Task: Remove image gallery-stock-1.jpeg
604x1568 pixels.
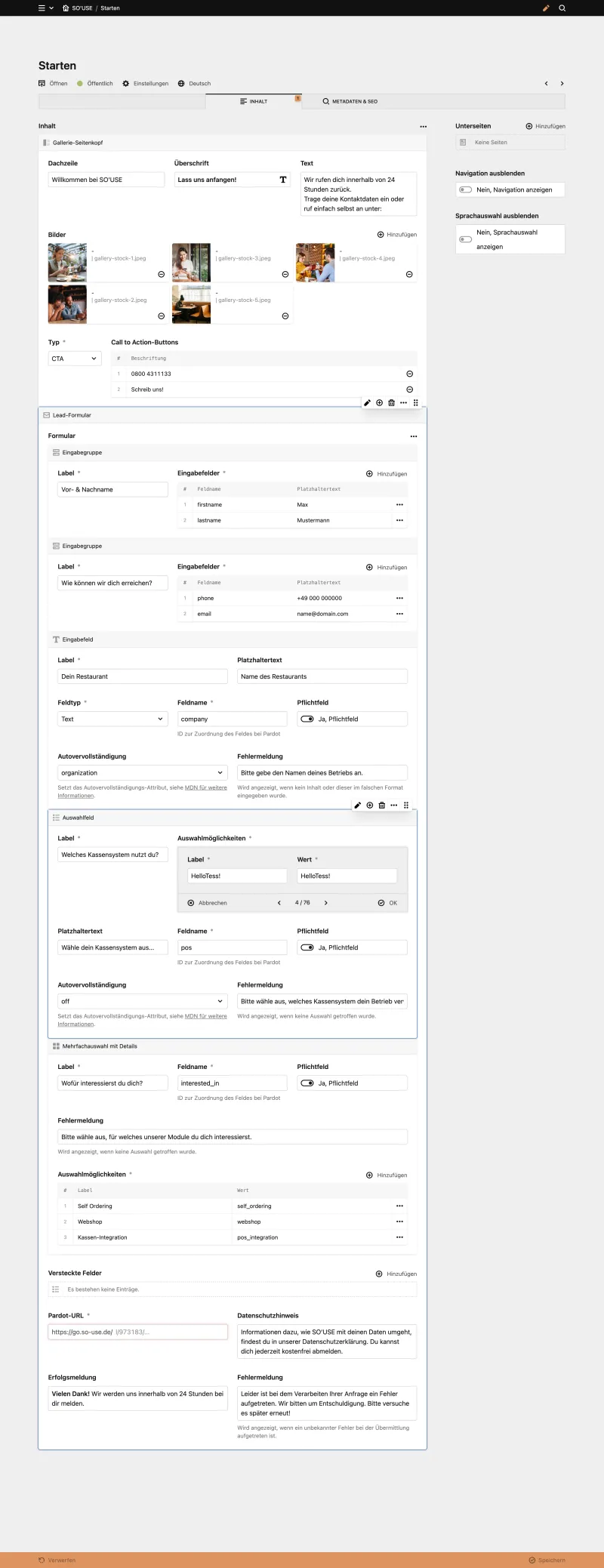Action: [161, 274]
